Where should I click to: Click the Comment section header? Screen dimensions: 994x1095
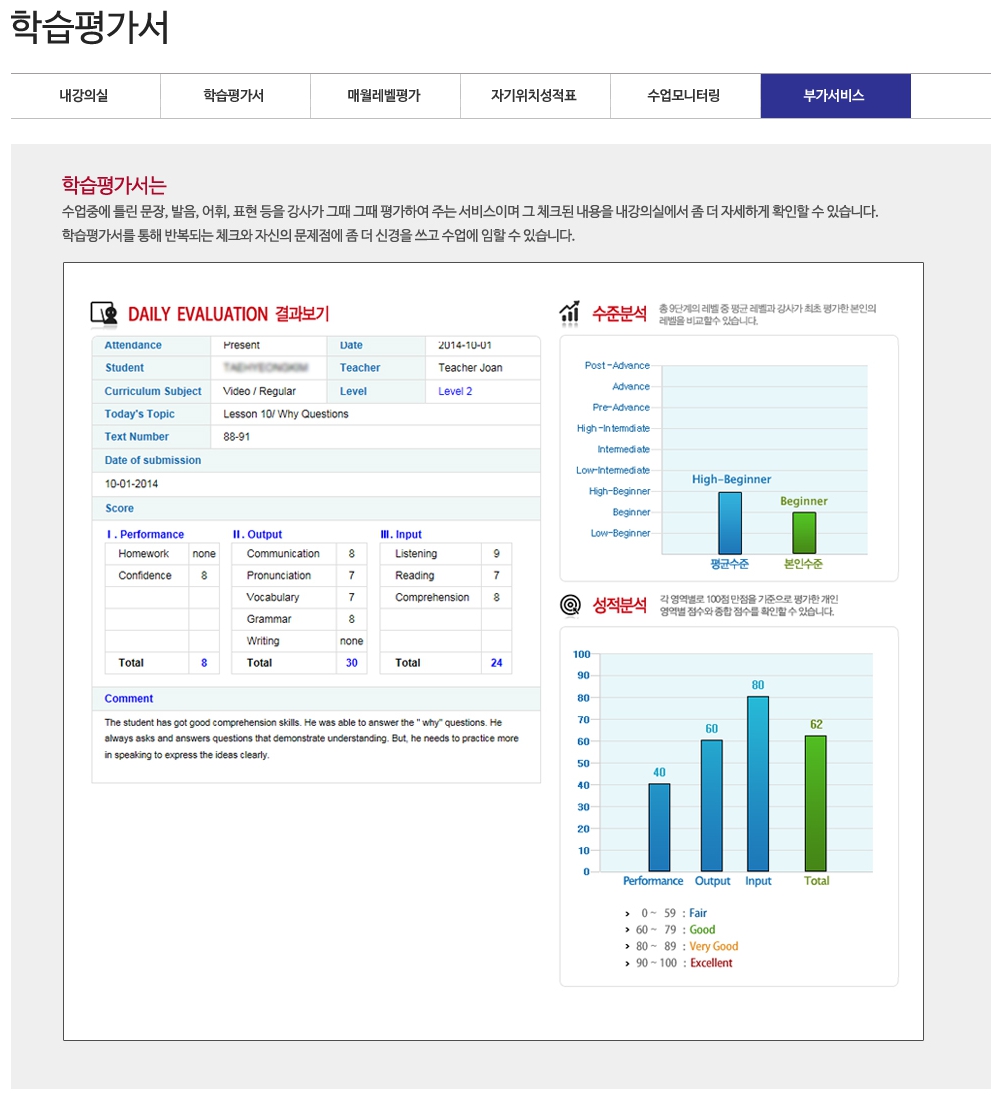(129, 698)
